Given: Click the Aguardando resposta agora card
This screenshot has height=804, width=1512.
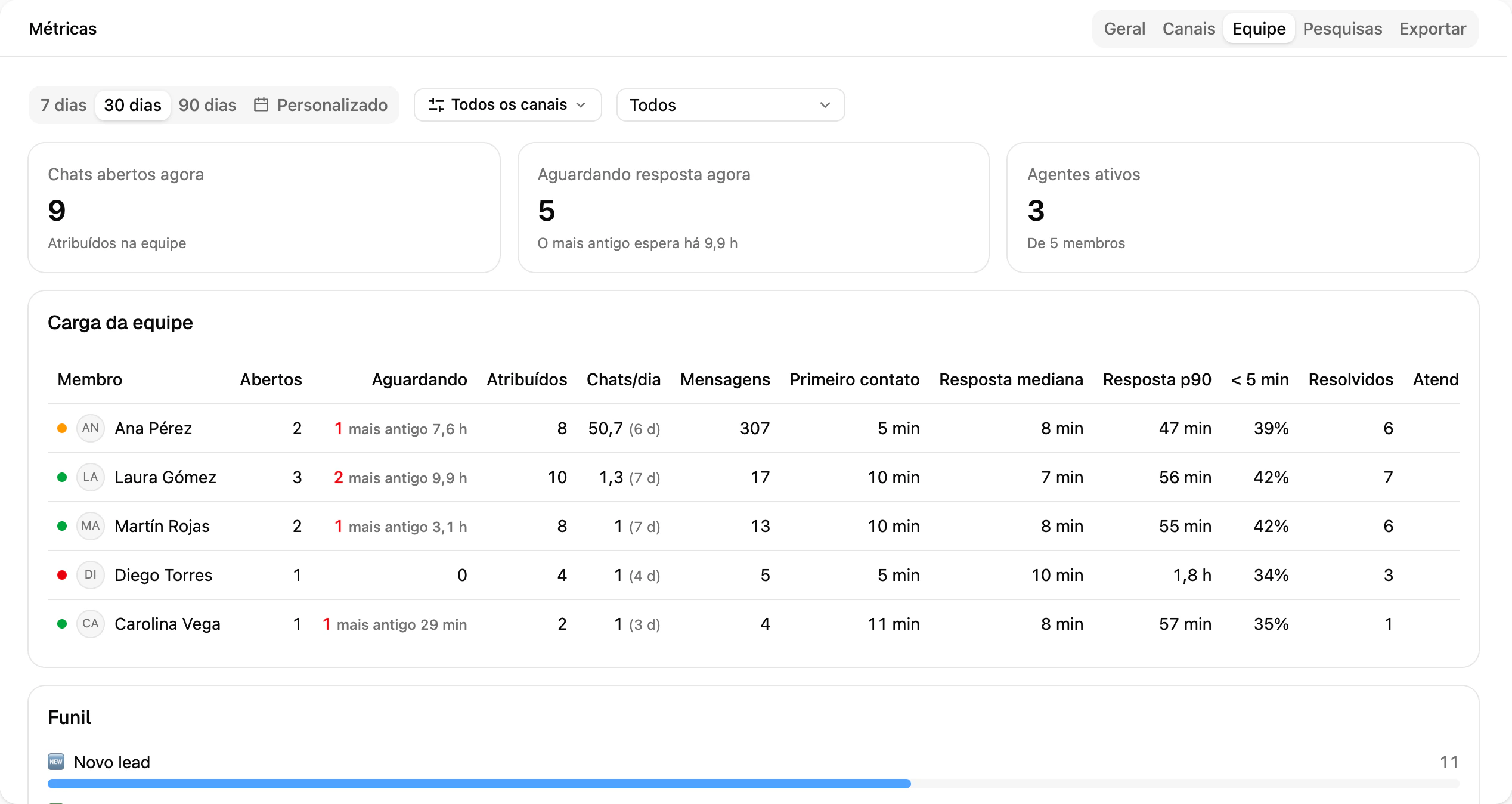Looking at the screenshot, I should coord(754,208).
